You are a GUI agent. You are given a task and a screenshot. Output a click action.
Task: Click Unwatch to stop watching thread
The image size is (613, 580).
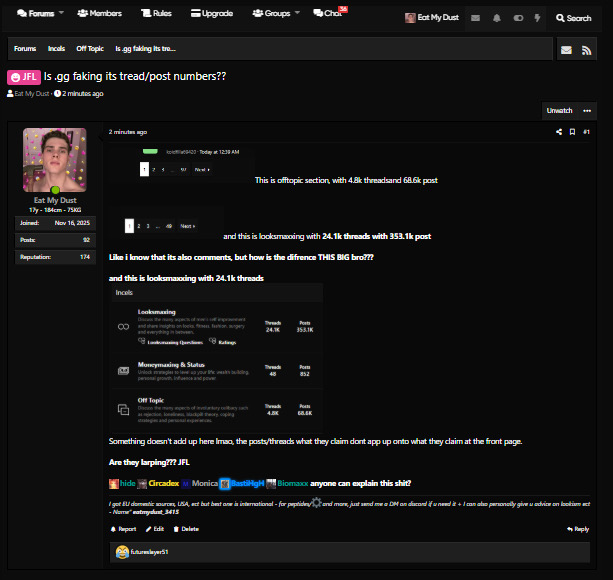(559, 110)
